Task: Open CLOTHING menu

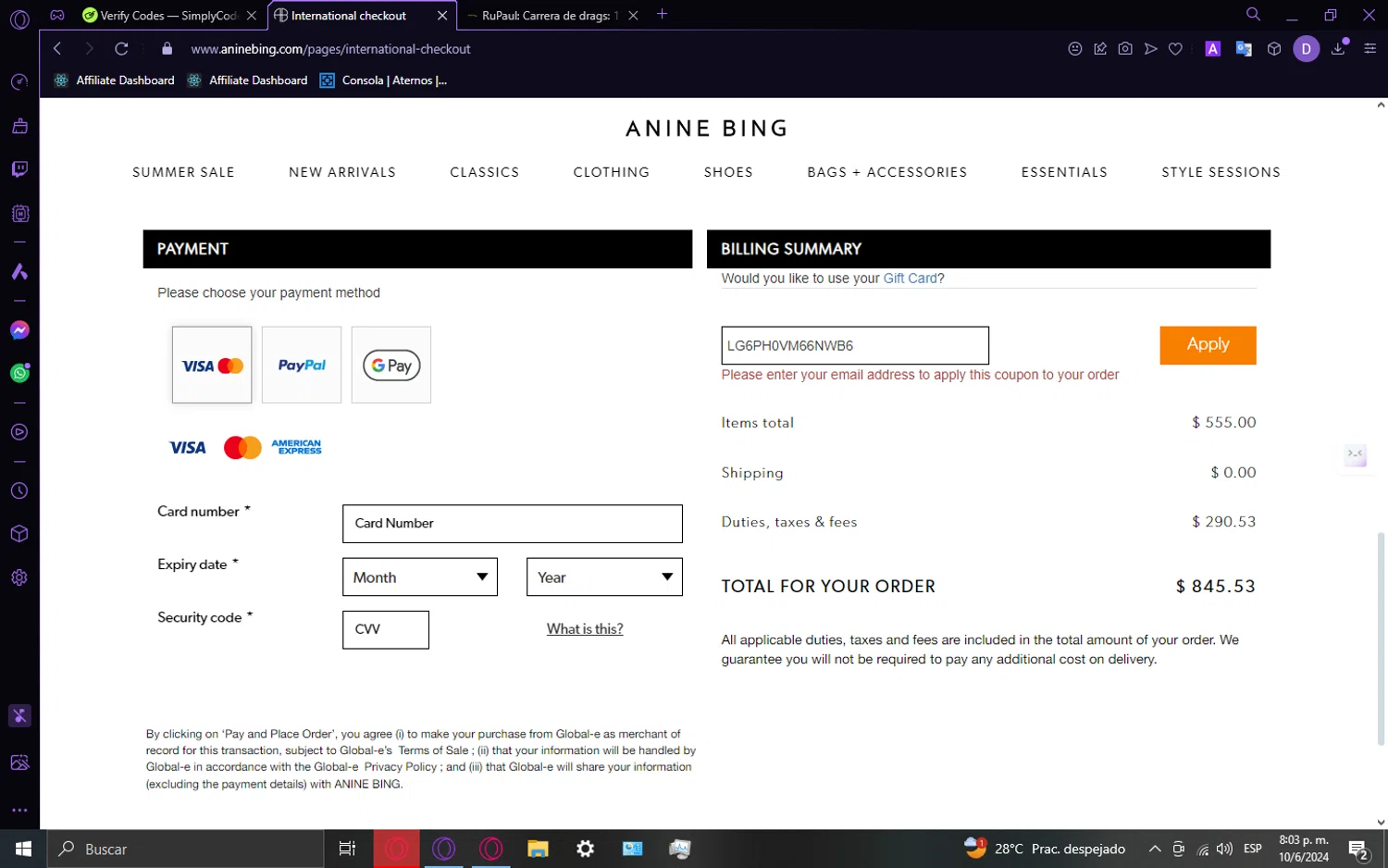Action: 612,172
